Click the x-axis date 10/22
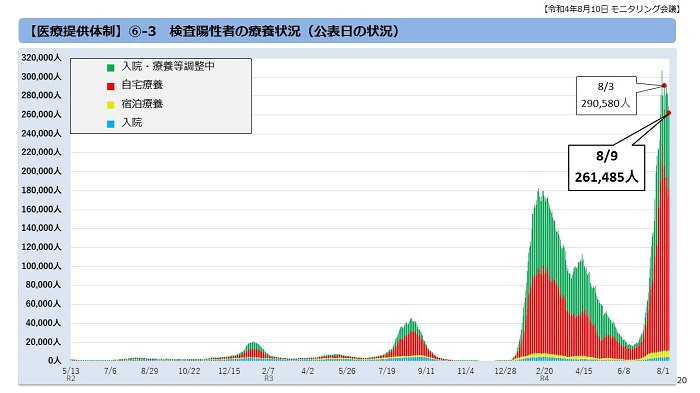This screenshot has height=393, width=700. tap(189, 371)
